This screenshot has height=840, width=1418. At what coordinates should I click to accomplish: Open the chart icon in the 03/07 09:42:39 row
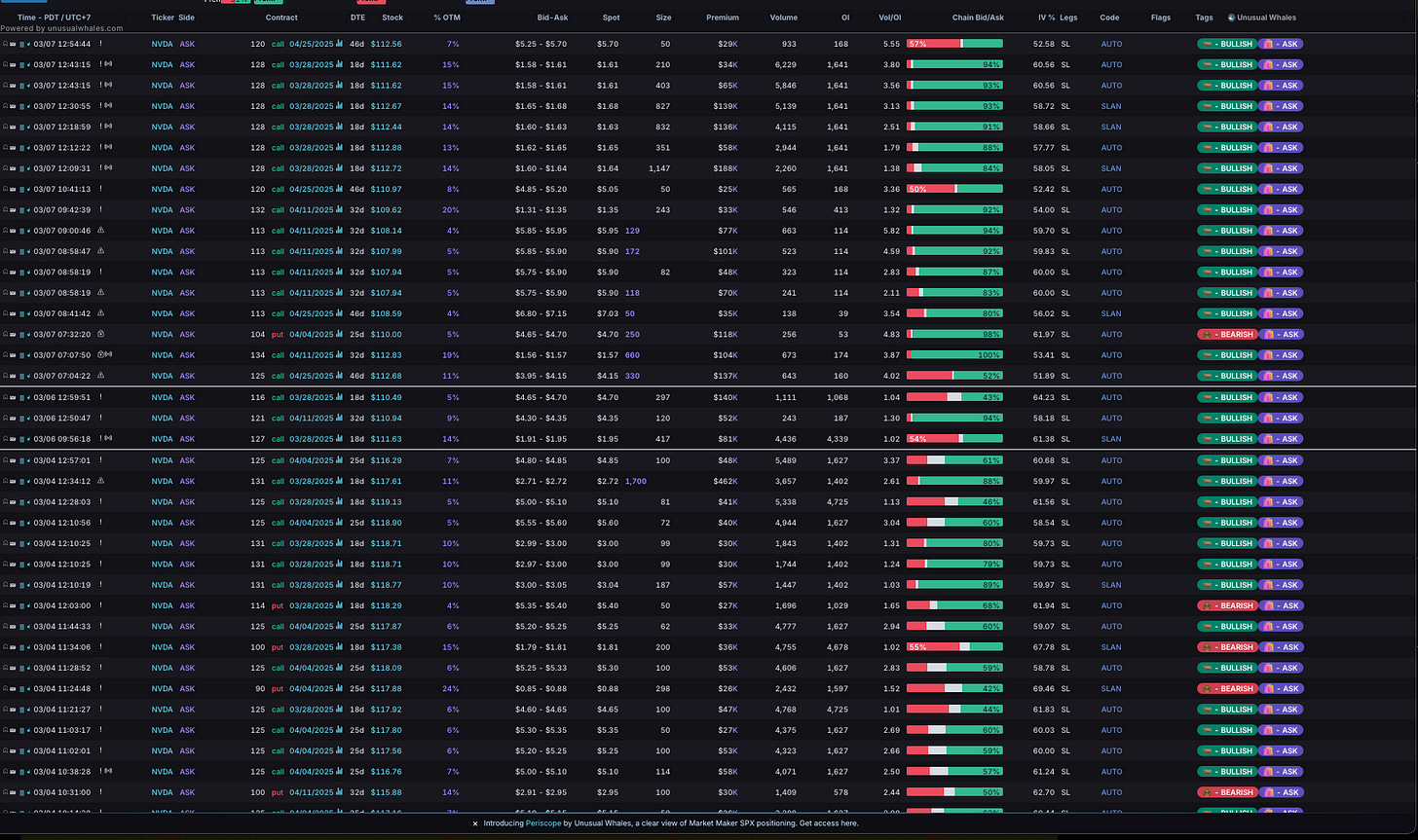pos(339,209)
